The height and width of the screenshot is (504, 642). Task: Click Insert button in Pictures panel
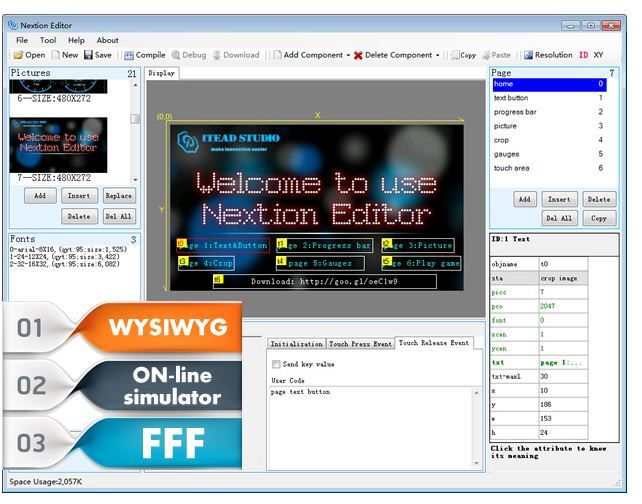[79, 196]
